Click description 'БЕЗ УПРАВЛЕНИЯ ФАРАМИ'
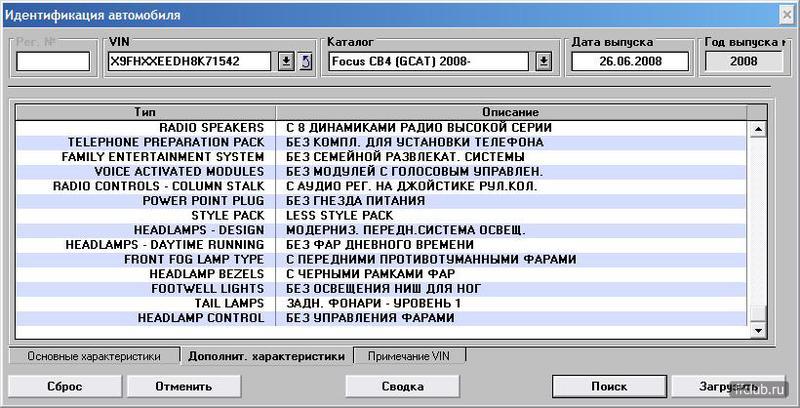Image resolution: width=800 pixels, height=408 pixels. [370, 318]
